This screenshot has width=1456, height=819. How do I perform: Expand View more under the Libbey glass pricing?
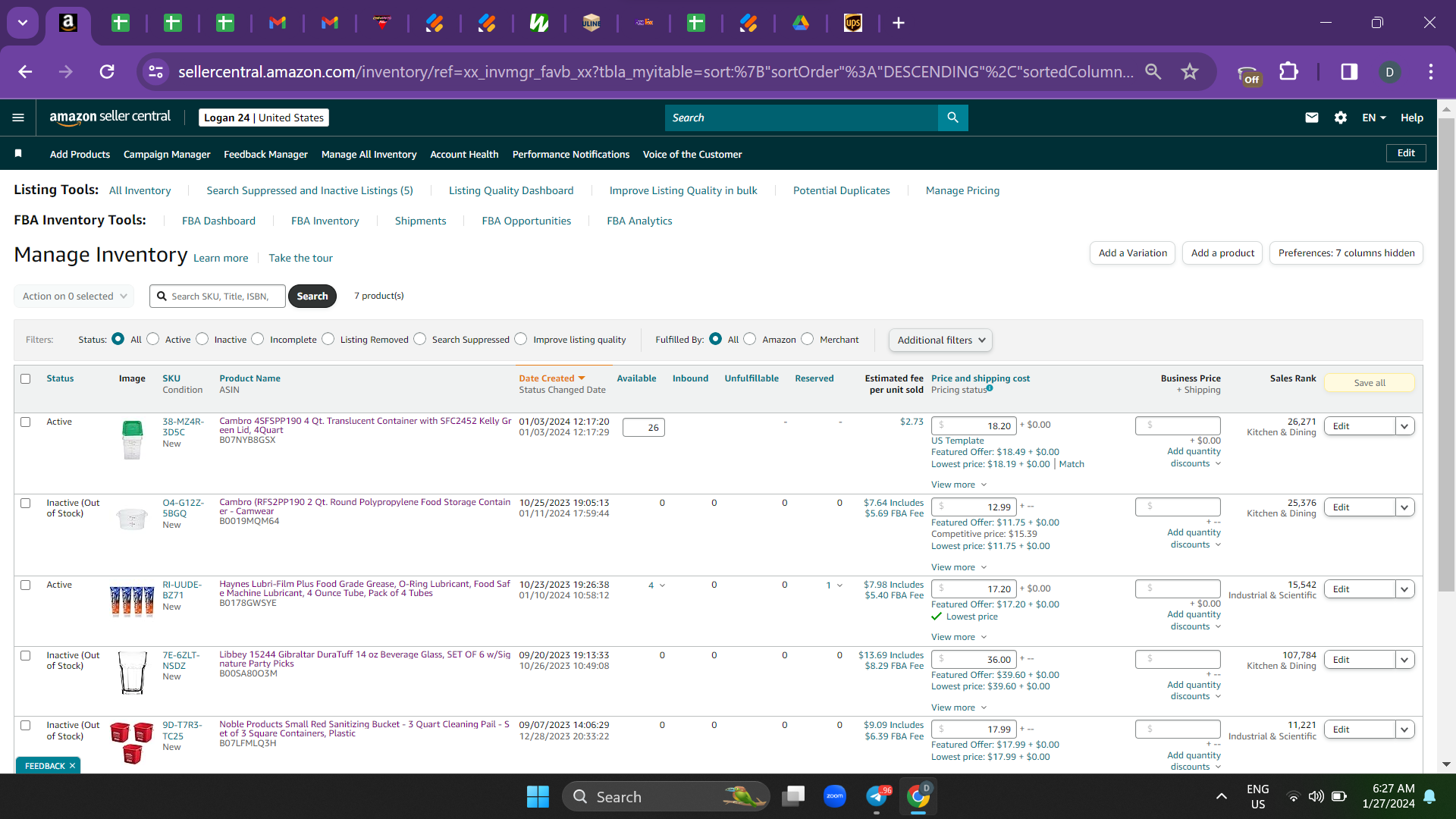click(959, 708)
